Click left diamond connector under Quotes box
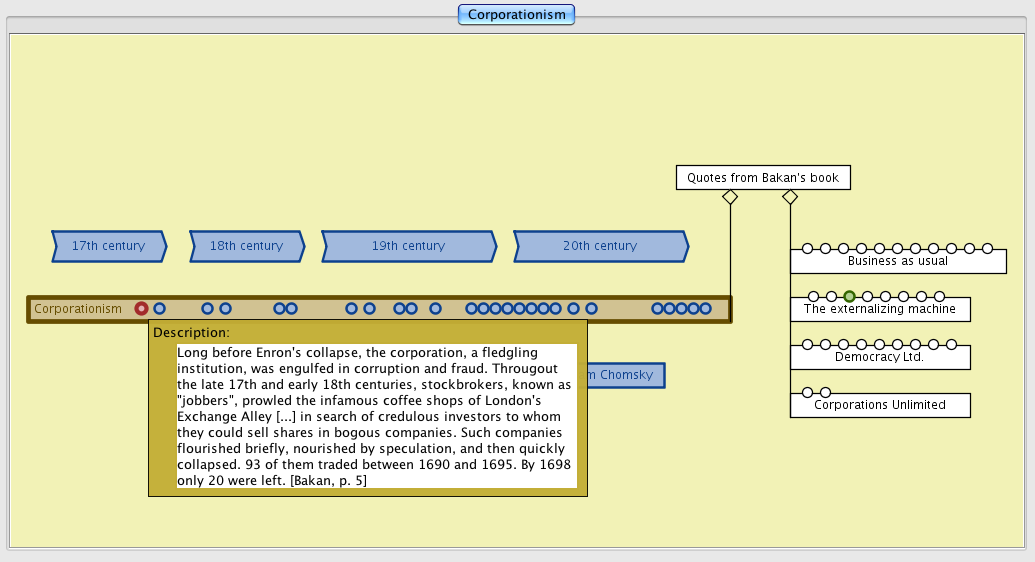The width and height of the screenshot is (1035, 562). [x=730, y=198]
